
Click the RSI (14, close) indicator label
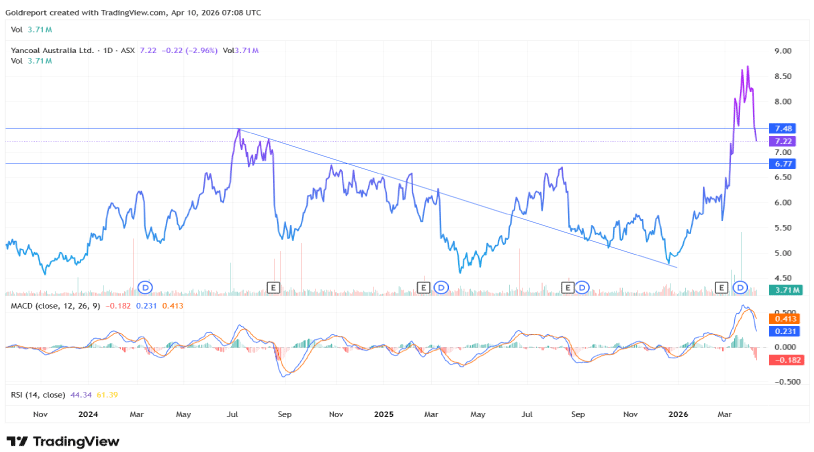(x=37, y=397)
